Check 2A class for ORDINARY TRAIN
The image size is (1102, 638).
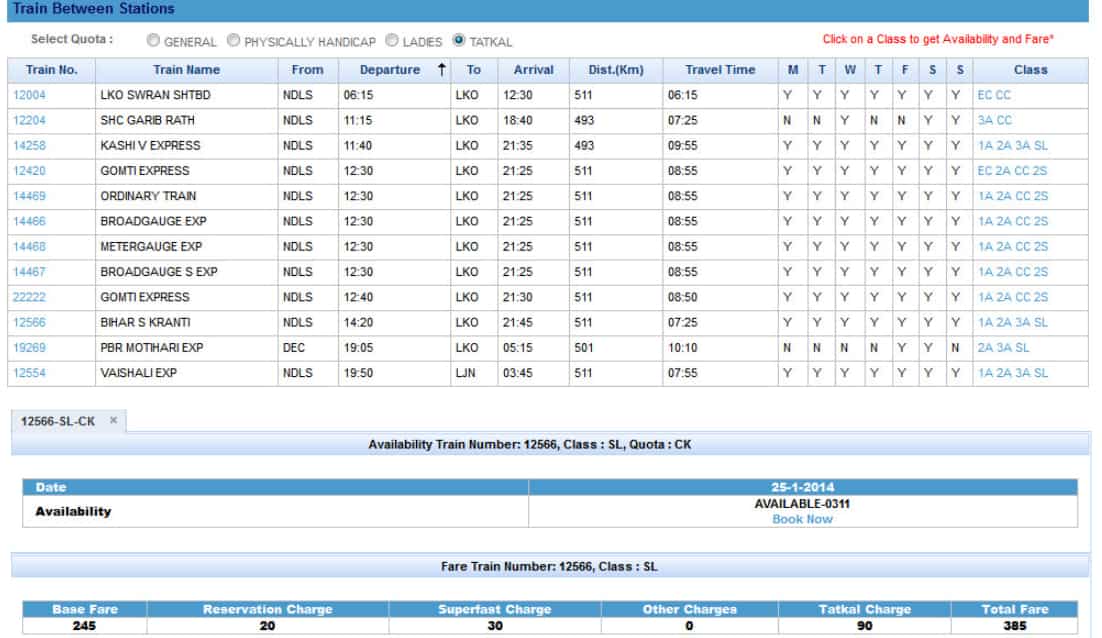(1004, 196)
